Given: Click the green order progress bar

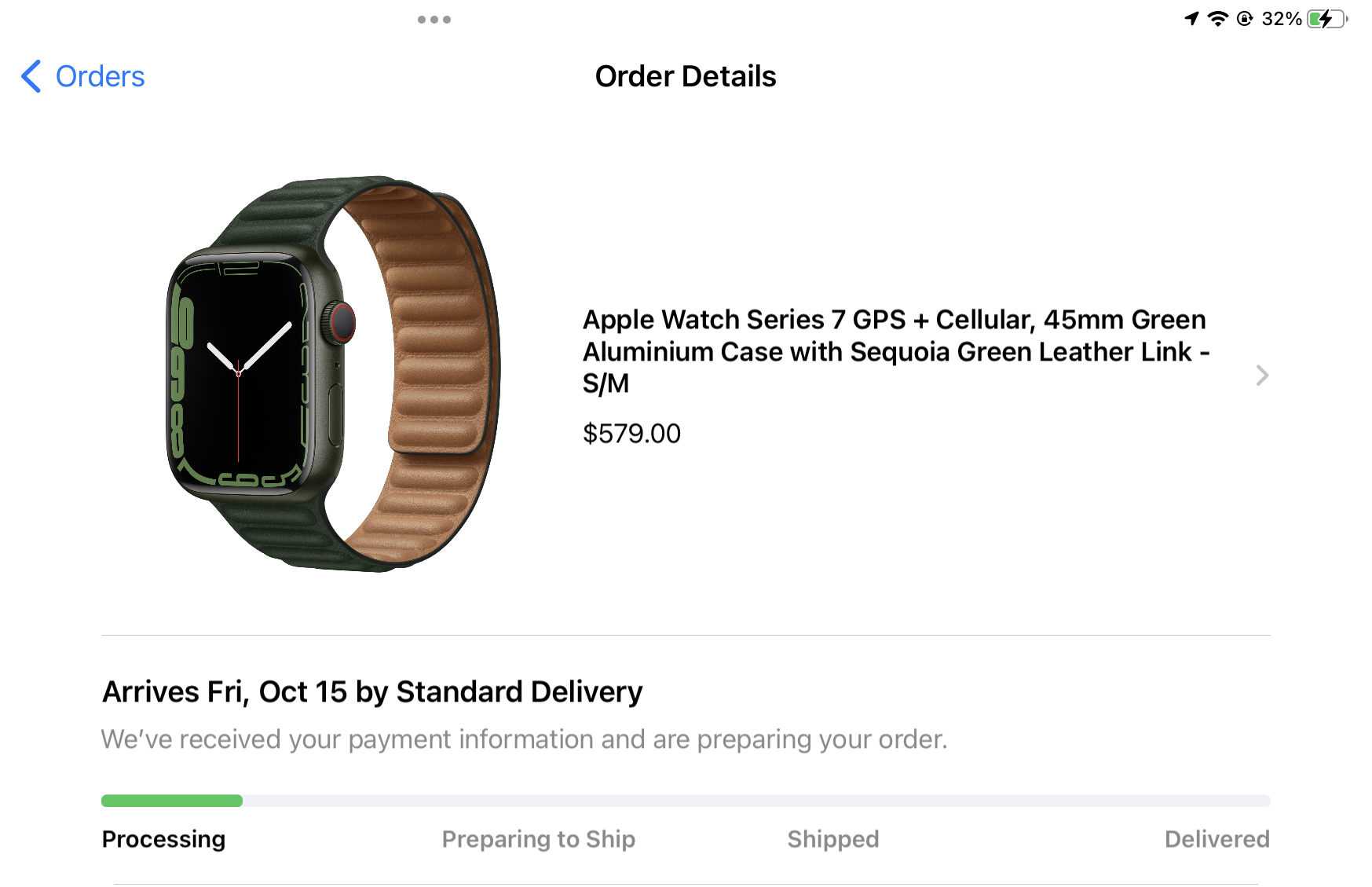Looking at the screenshot, I should tap(172, 801).
